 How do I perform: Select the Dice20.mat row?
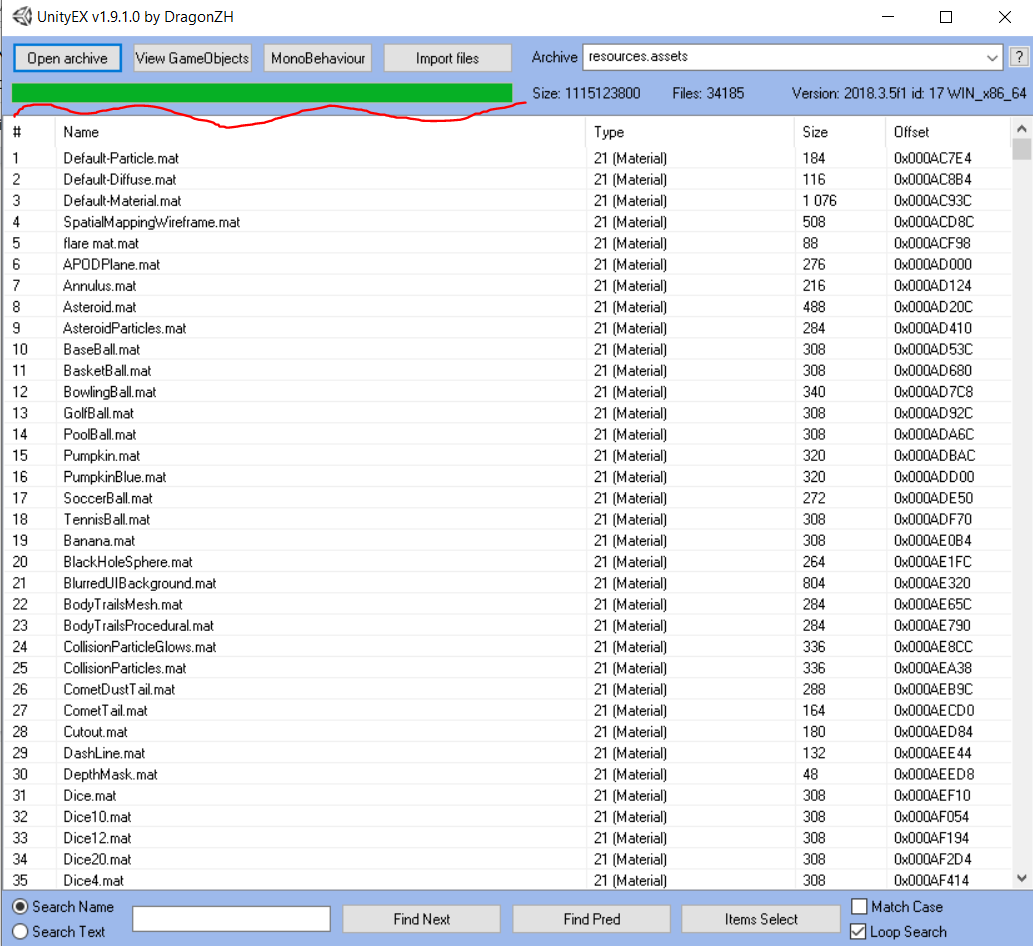click(508, 859)
